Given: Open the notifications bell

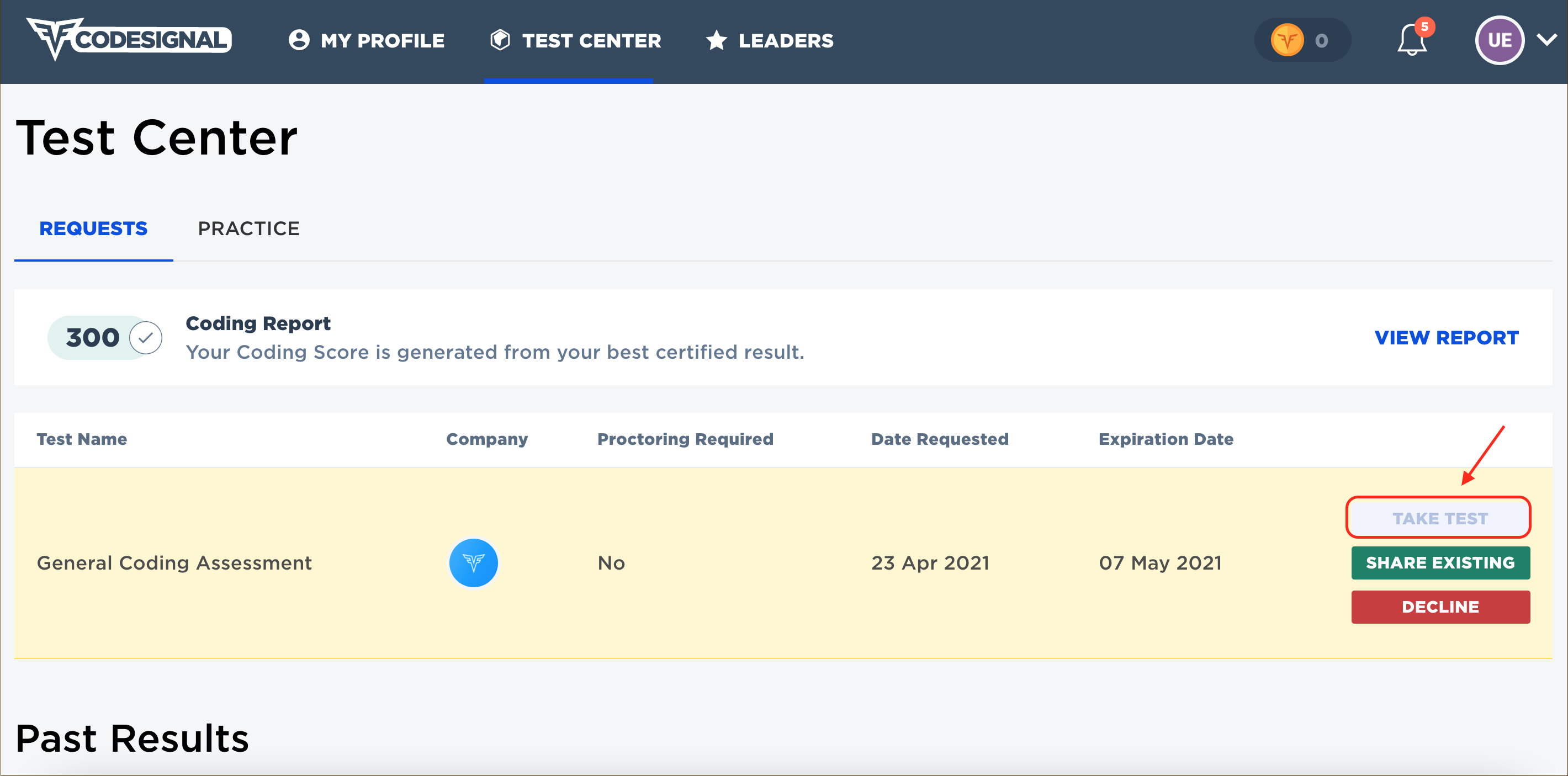Looking at the screenshot, I should pos(1411,40).
